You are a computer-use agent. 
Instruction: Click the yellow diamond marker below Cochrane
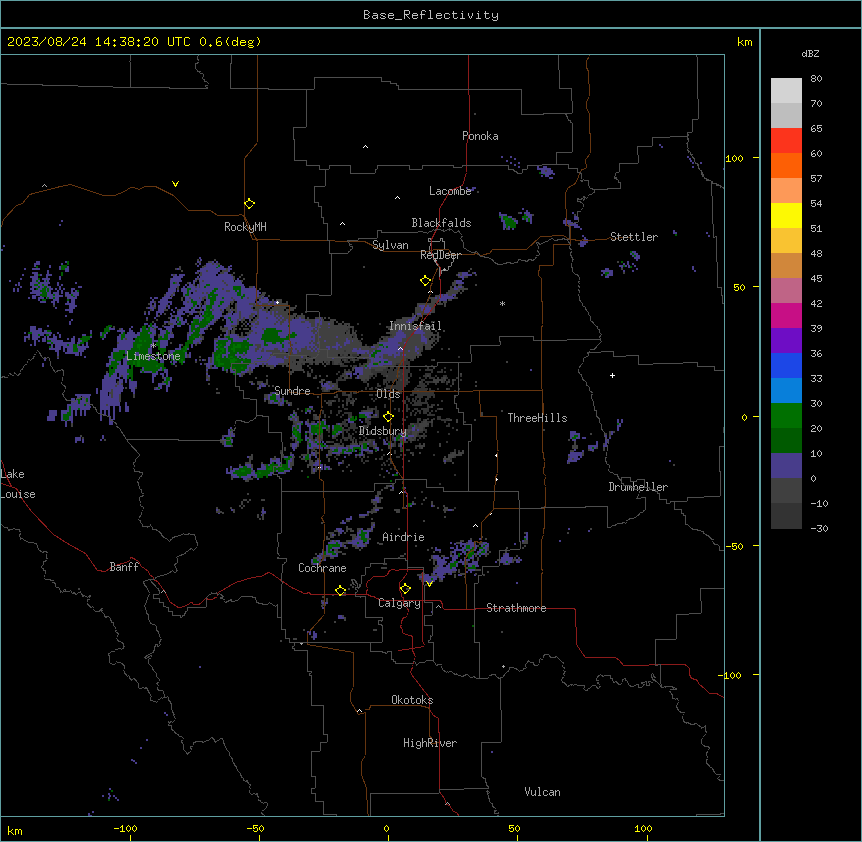[340, 591]
